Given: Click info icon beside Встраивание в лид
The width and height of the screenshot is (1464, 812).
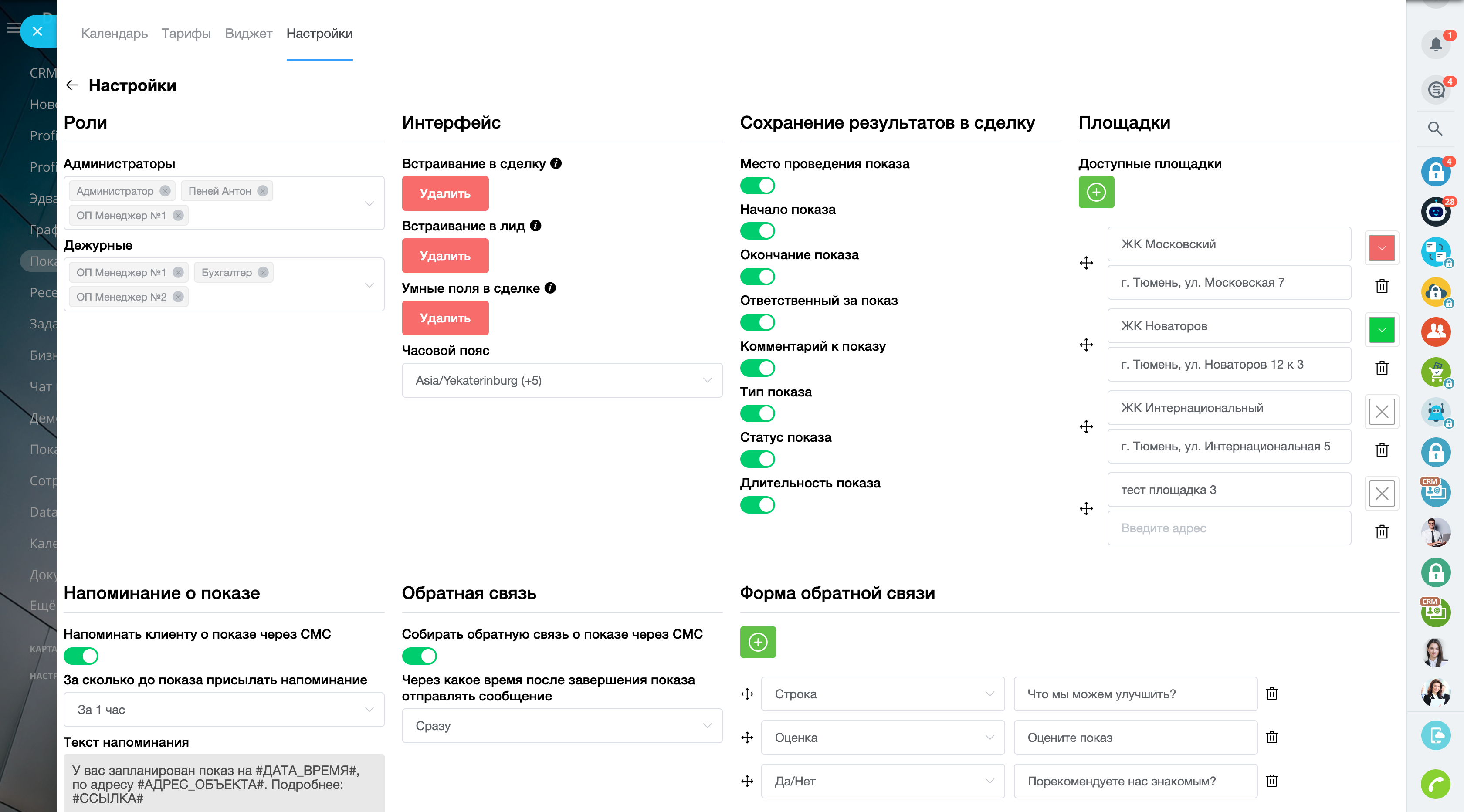Looking at the screenshot, I should tap(535, 226).
